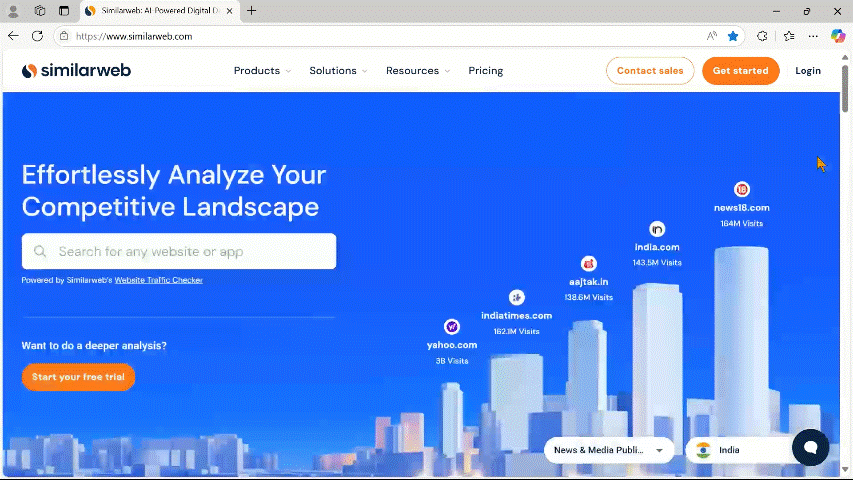Open a new browser tab
The width and height of the screenshot is (853, 480).
point(251,11)
